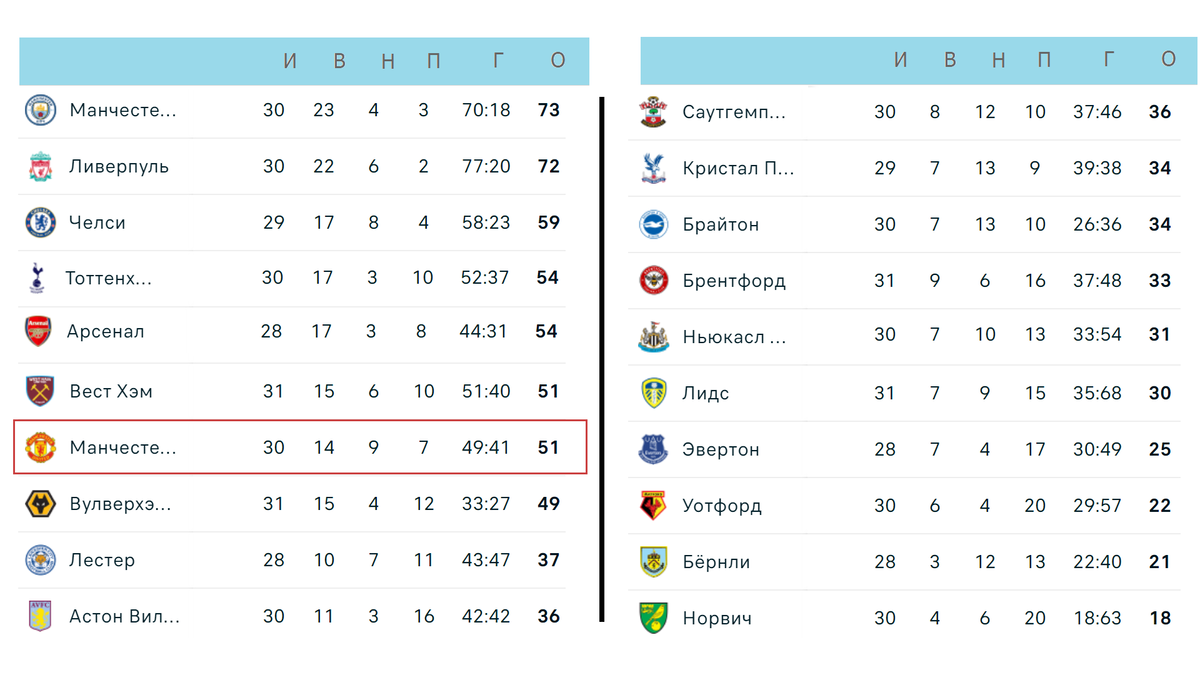Click the Everton club crest icon

[x=653, y=450]
